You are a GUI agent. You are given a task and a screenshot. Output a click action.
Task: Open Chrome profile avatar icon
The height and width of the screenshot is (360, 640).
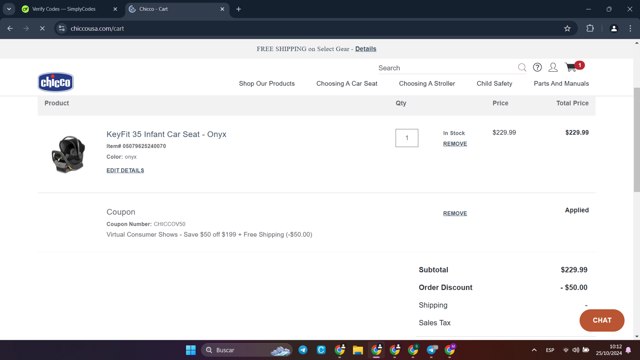(613, 29)
